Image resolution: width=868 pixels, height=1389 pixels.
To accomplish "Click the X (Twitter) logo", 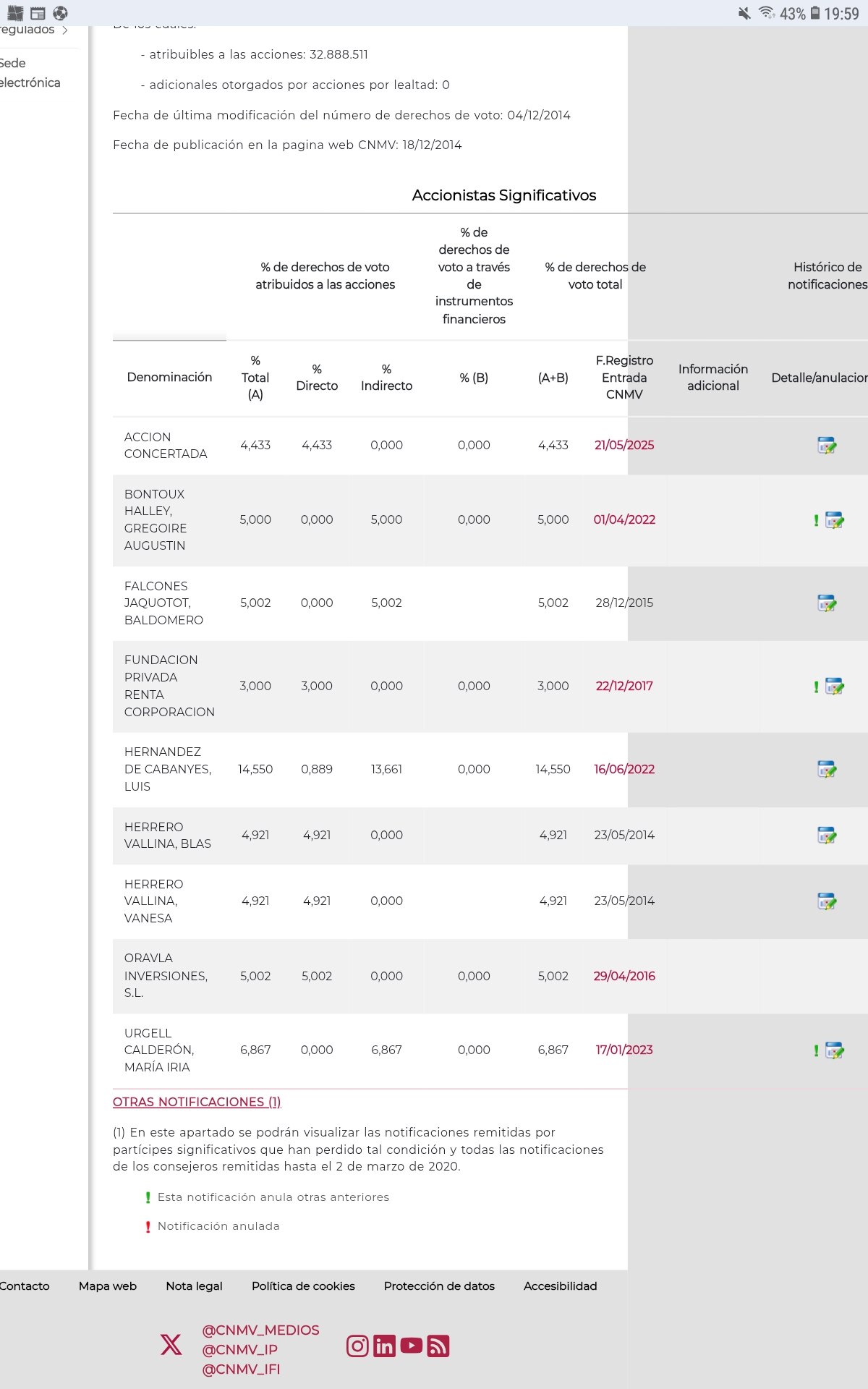I will pos(171,1344).
